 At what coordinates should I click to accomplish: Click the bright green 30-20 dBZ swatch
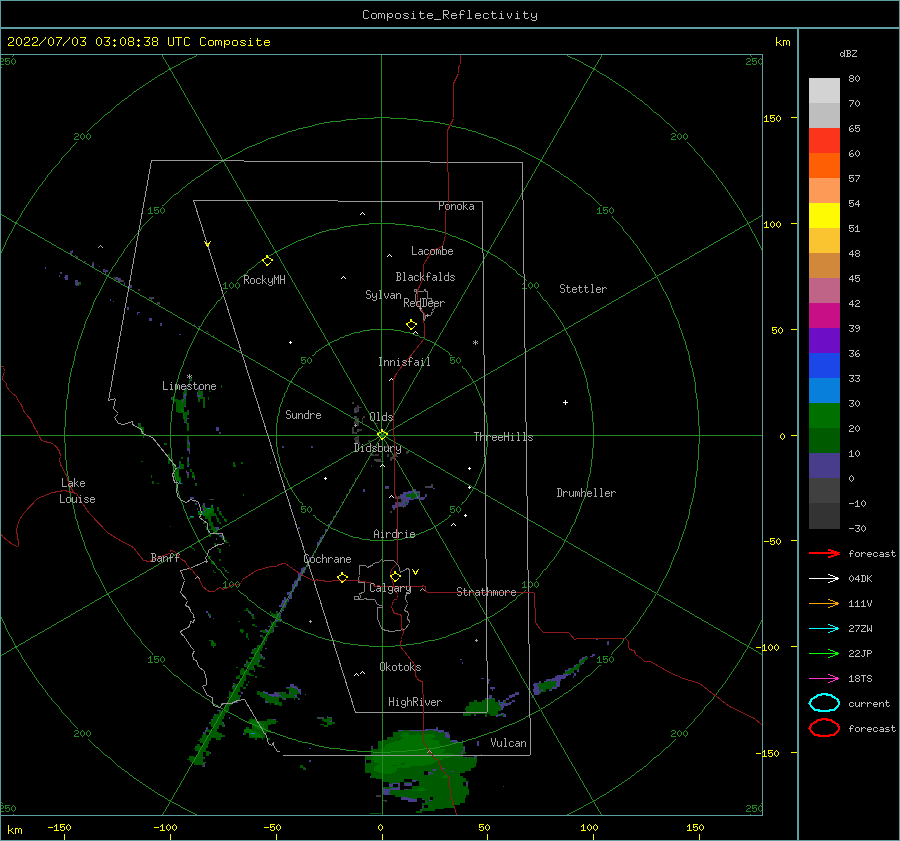click(824, 416)
